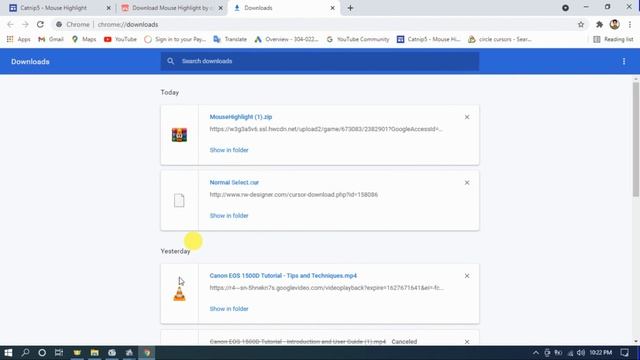Open the Gmail bookmark
This screenshot has height=360, width=640.
(x=51, y=39)
